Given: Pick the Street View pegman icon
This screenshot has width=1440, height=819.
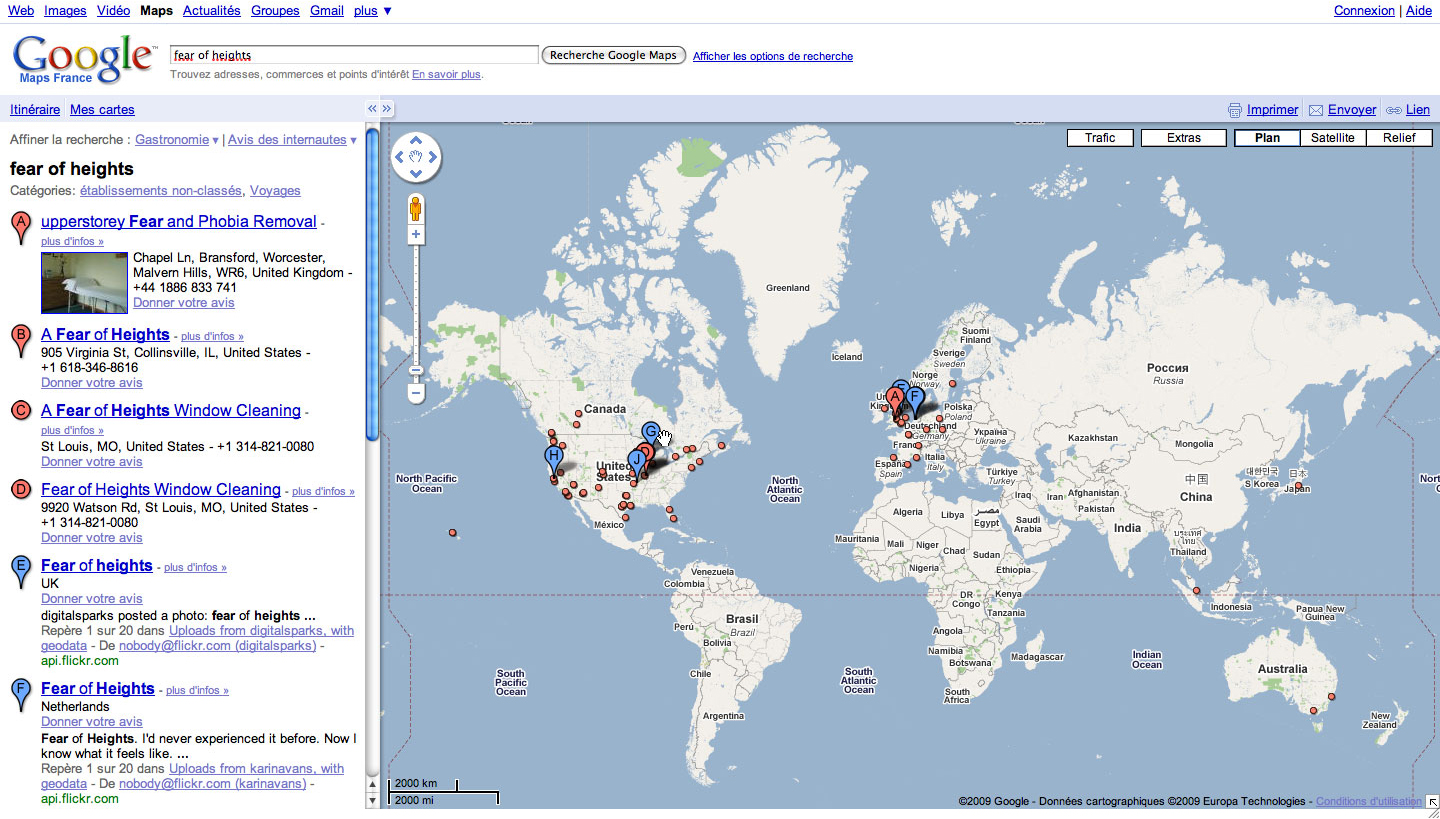Looking at the screenshot, I should 416,209.
